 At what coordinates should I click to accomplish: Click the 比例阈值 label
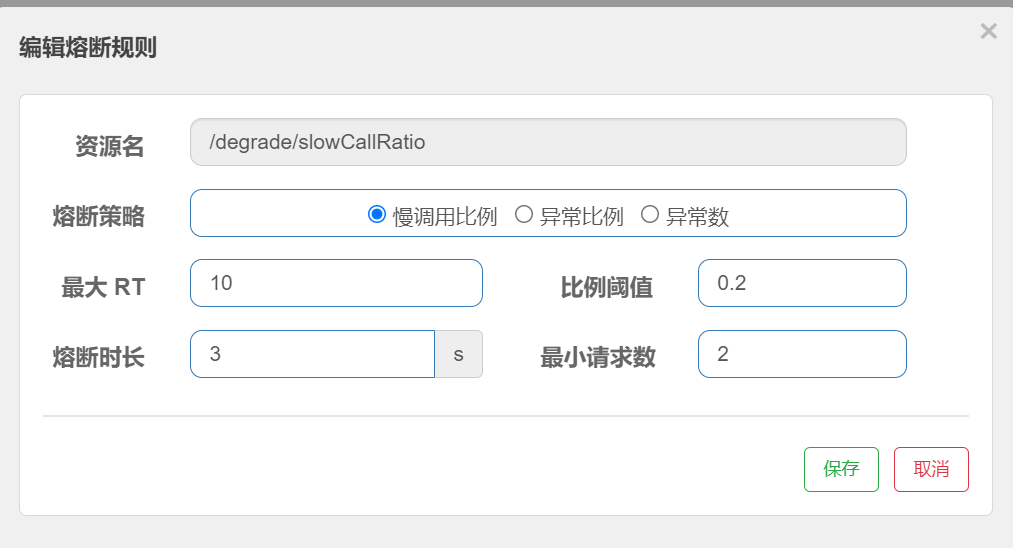(x=606, y=287)
